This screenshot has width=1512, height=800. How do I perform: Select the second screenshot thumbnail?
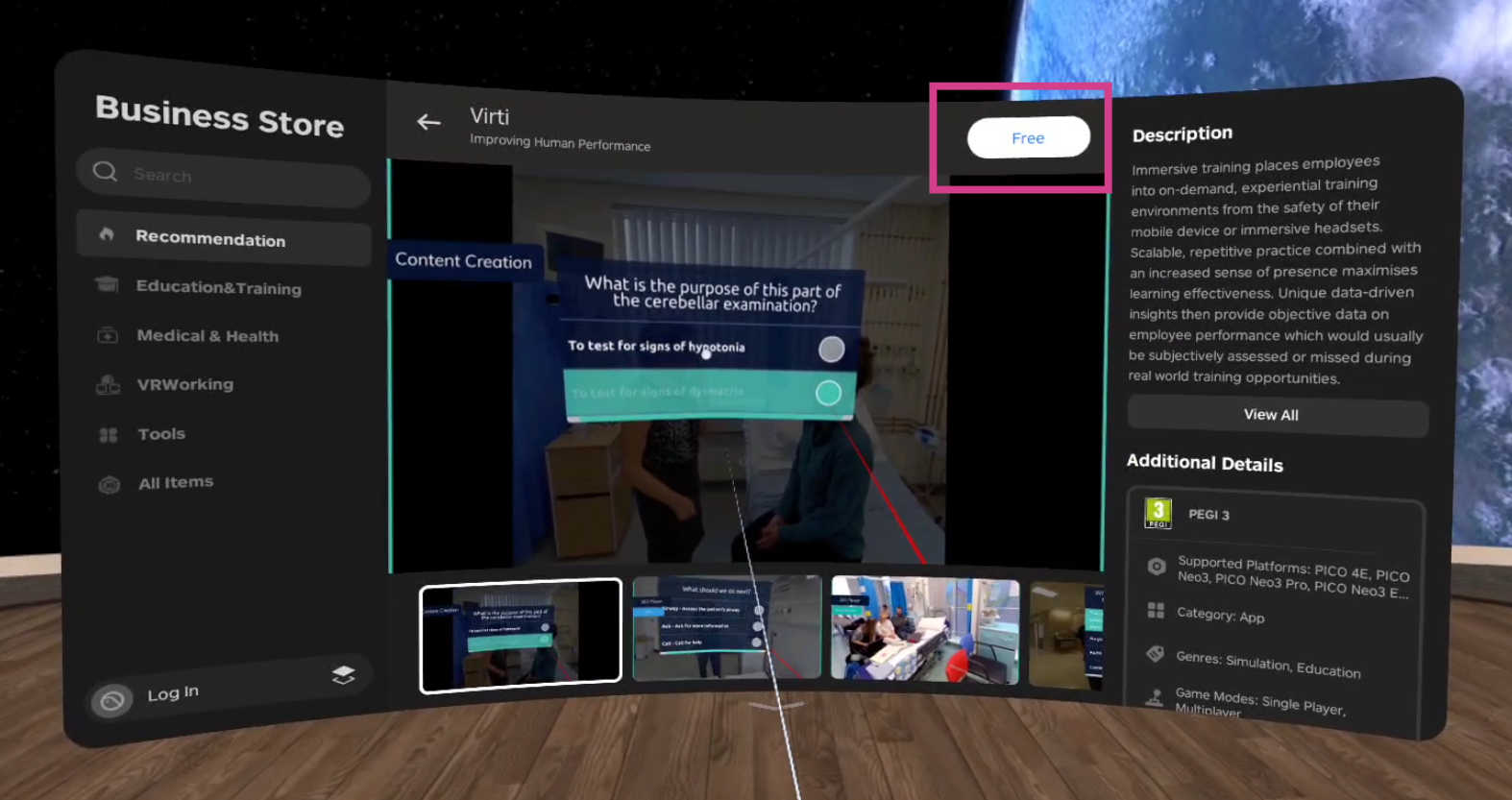[x=727, y=628]
